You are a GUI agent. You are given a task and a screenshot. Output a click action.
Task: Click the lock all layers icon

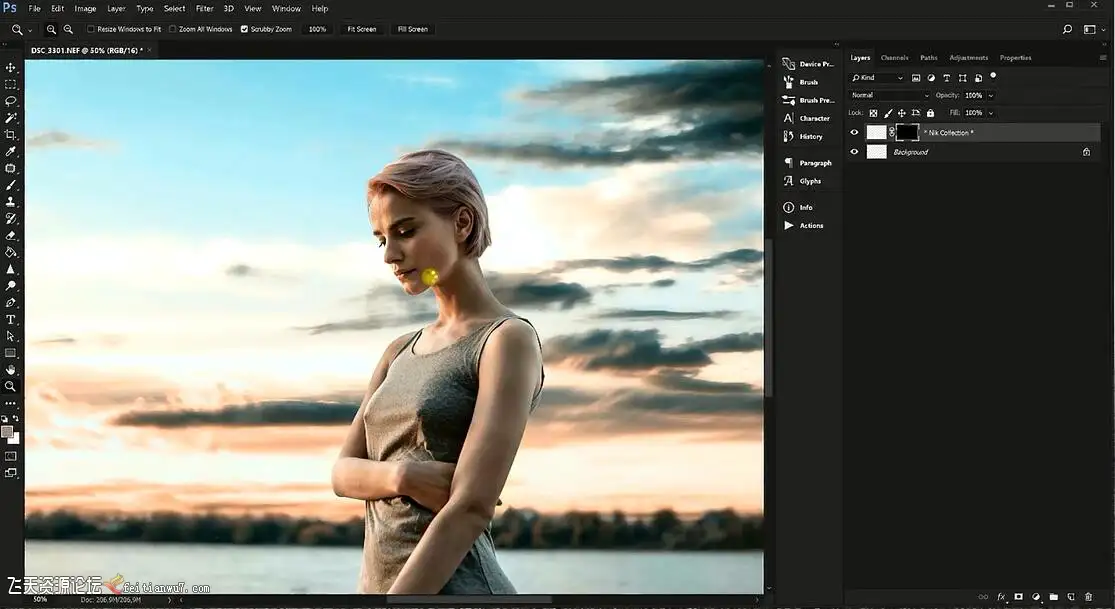[x=930, y=113]
